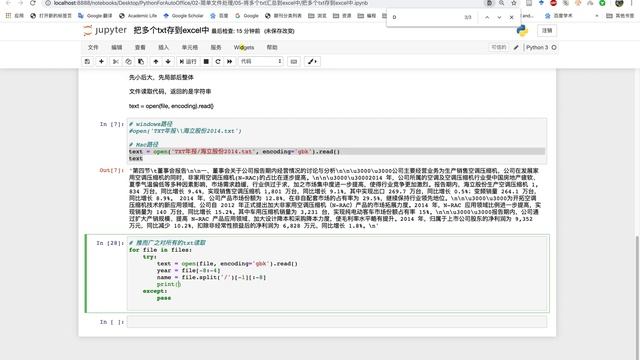Reload the browser page
This screenshot has height=360, width=640.
coord(33,3)
